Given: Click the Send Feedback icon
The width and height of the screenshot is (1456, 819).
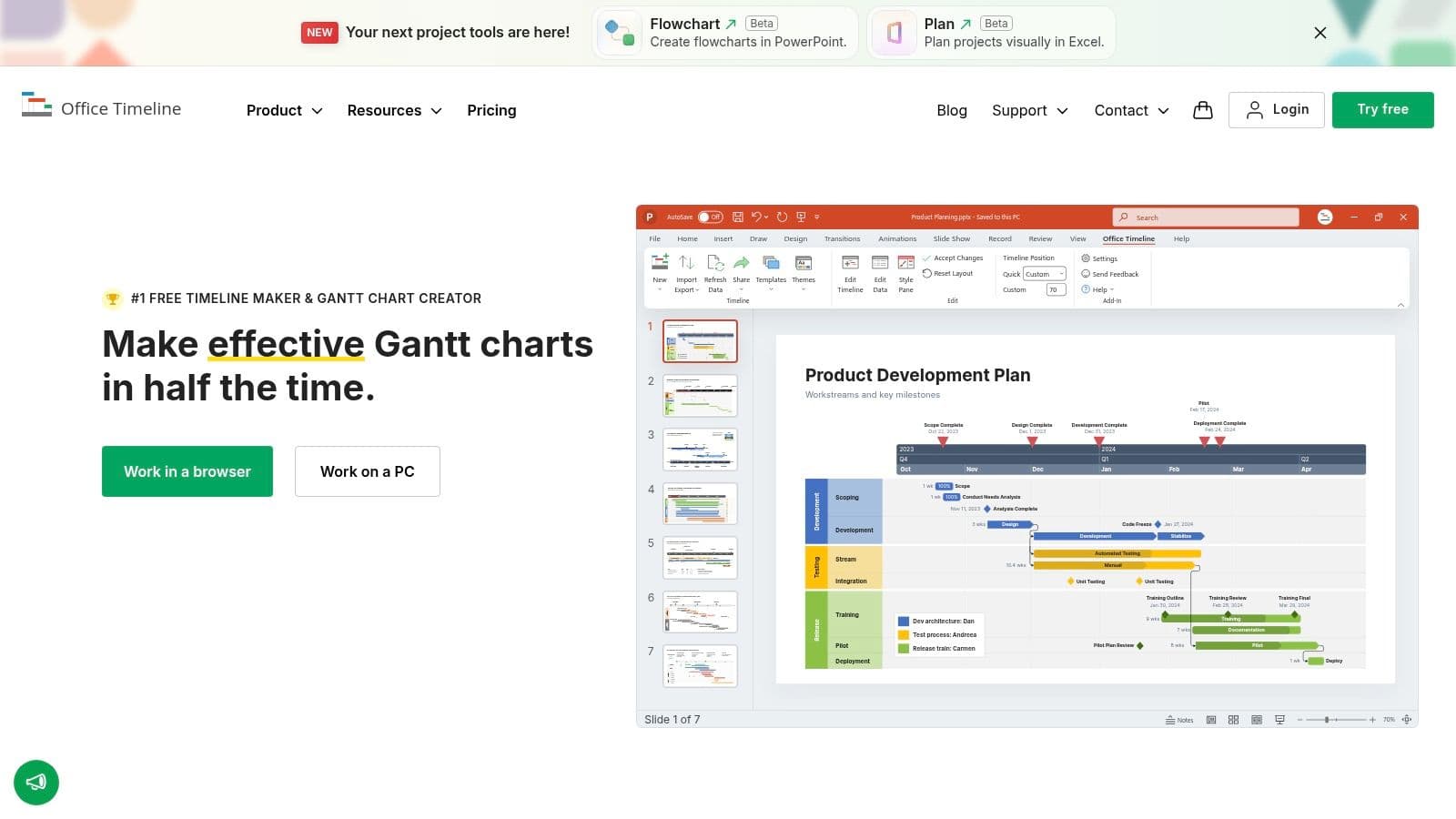Looking at the screenshot, I should click(x=1085, y=273).
